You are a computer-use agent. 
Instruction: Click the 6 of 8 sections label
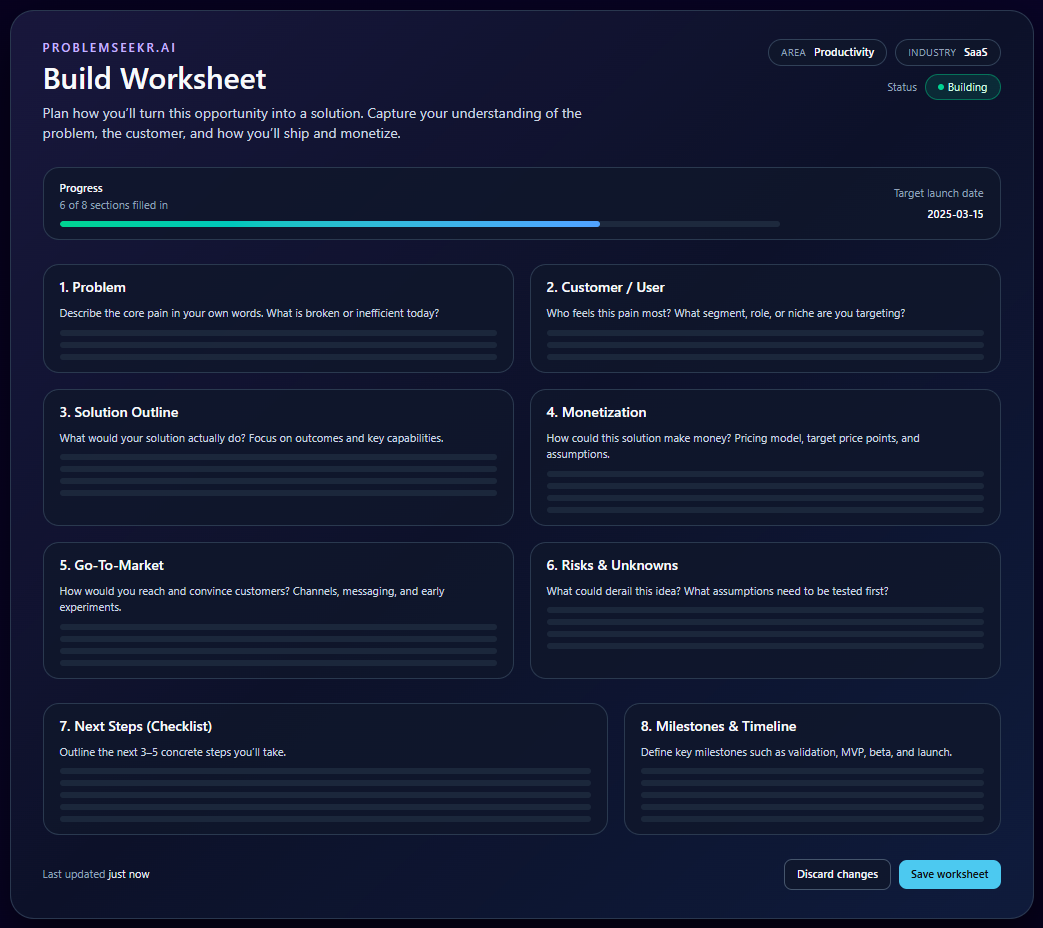point(114,204)
